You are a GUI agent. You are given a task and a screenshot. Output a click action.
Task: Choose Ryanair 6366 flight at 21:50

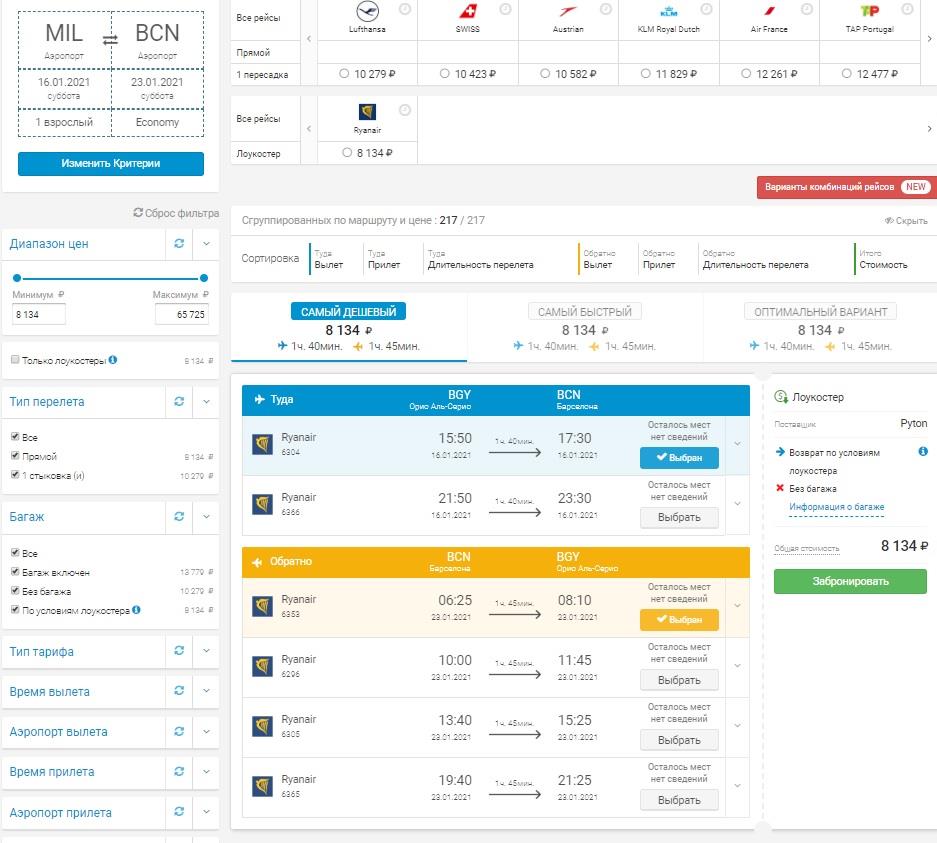pos(679,517)
